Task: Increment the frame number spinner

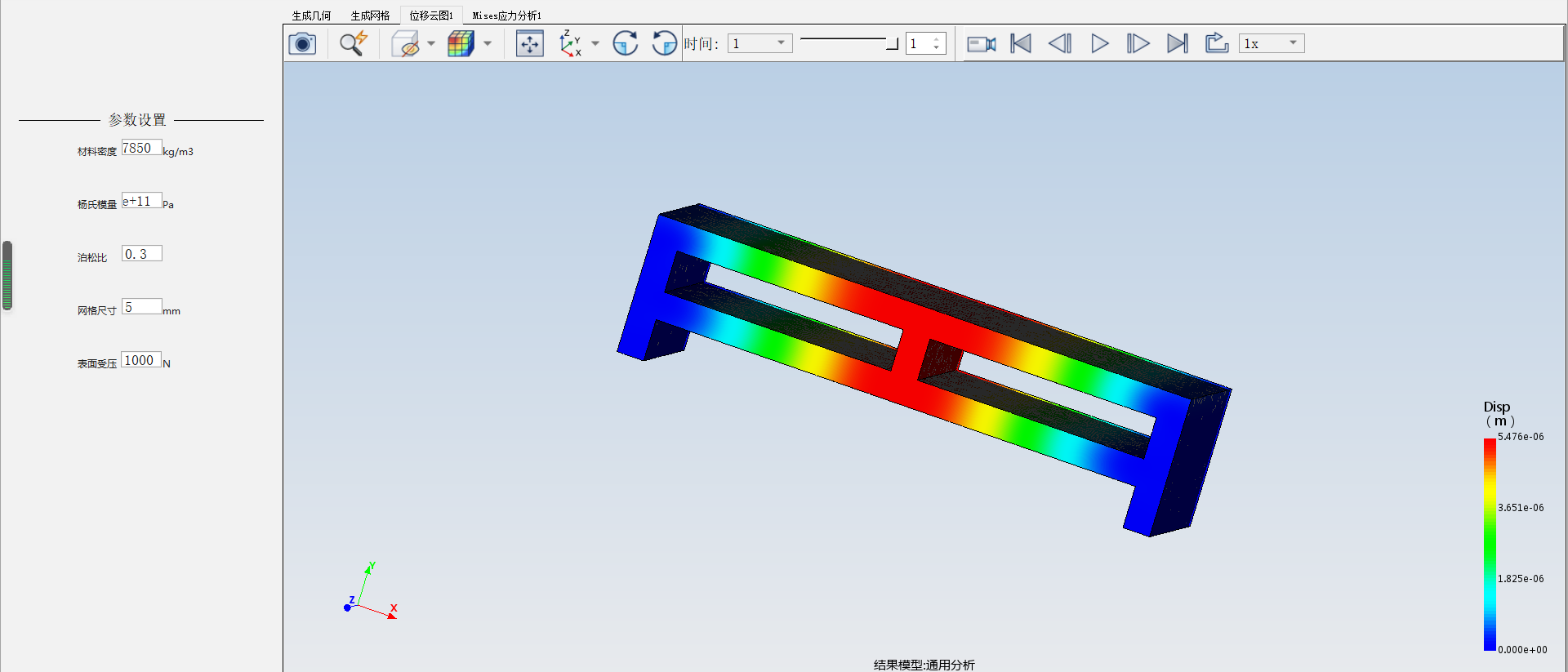Action: point(937,38)
